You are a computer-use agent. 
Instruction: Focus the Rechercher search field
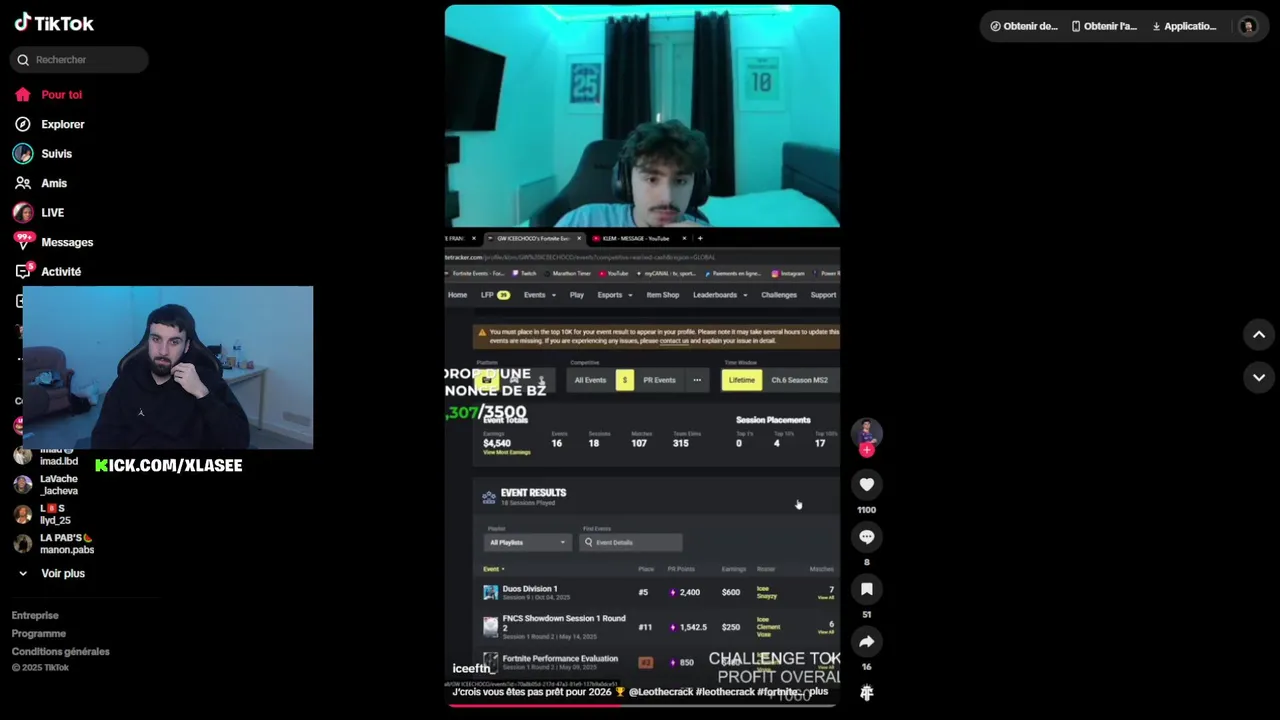(x=79, y=60)
